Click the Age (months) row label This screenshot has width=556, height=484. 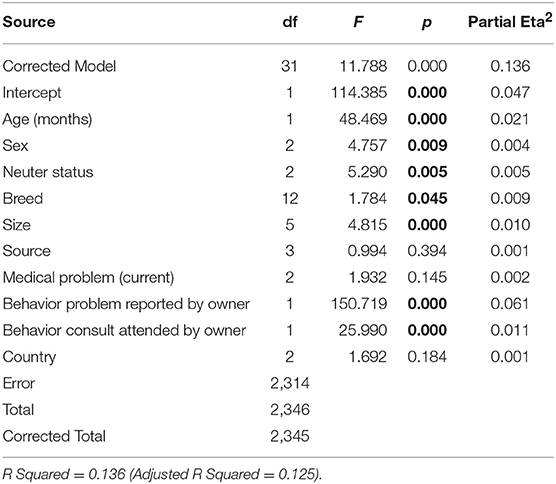[47, 119]
